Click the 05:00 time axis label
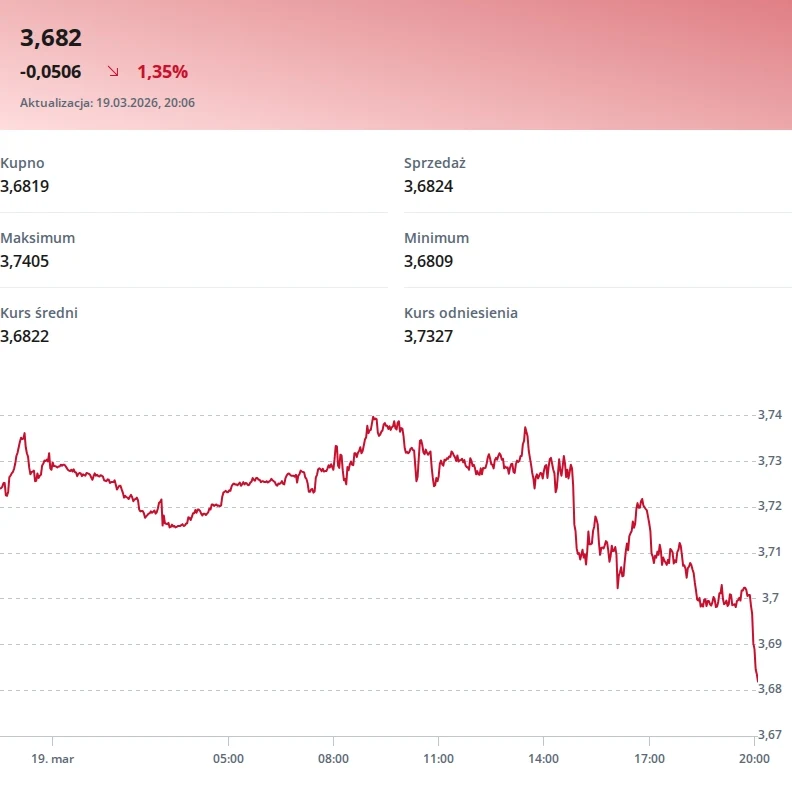 pyautogui.click(x=228, y=759)
